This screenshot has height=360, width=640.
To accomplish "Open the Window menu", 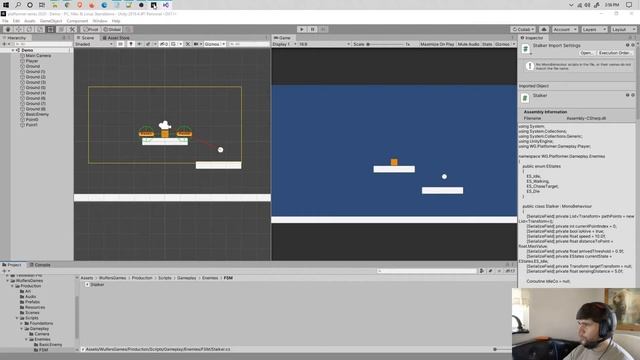I will click(100, 21).
